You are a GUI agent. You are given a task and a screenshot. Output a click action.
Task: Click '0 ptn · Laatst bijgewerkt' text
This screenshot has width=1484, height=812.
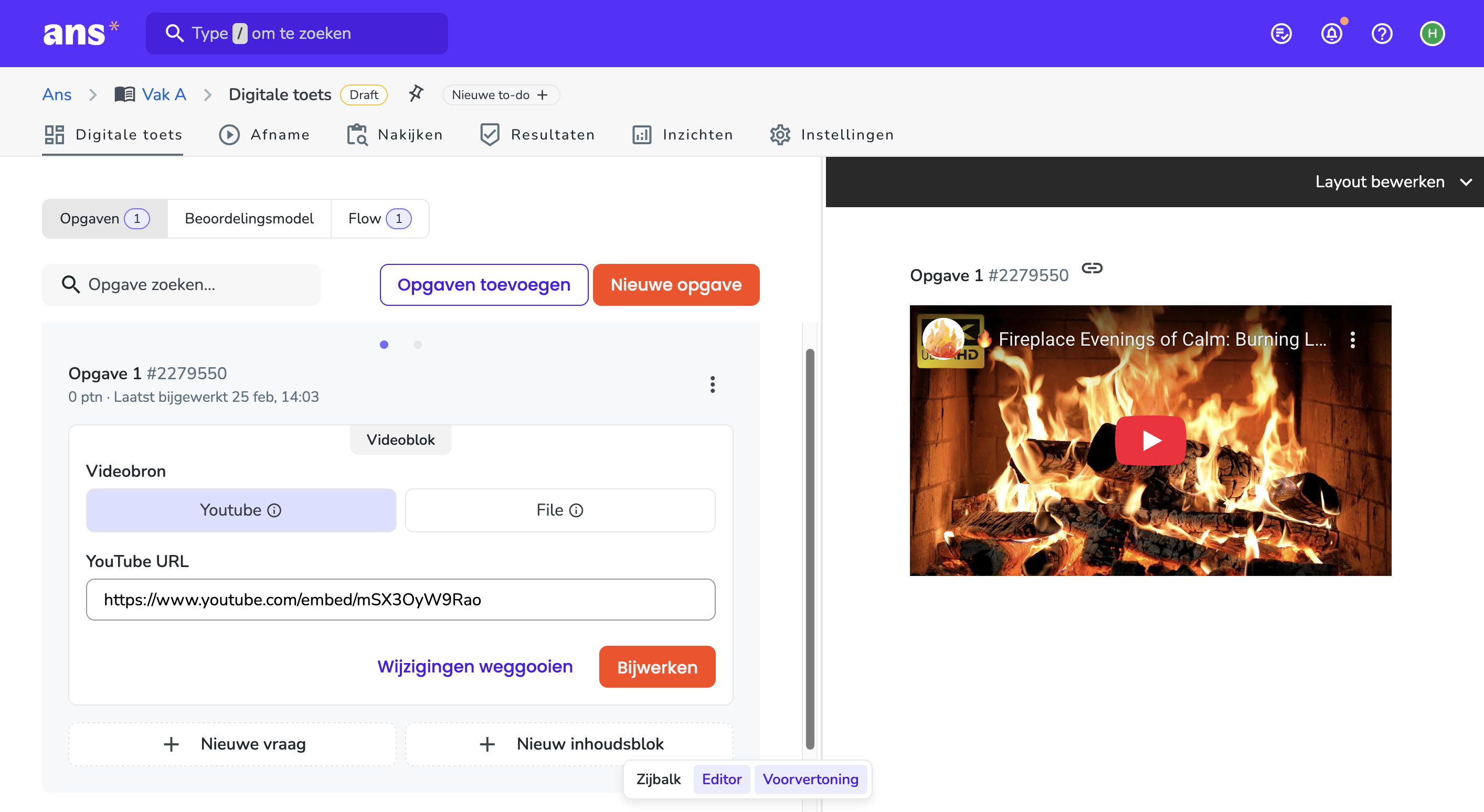(x=194, y=397)
